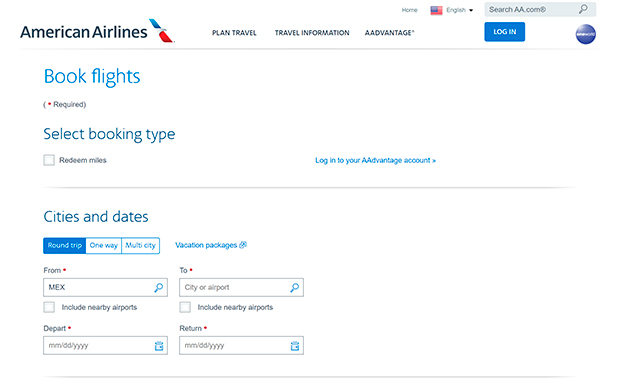Follow the Home link

tap(410, 10)
